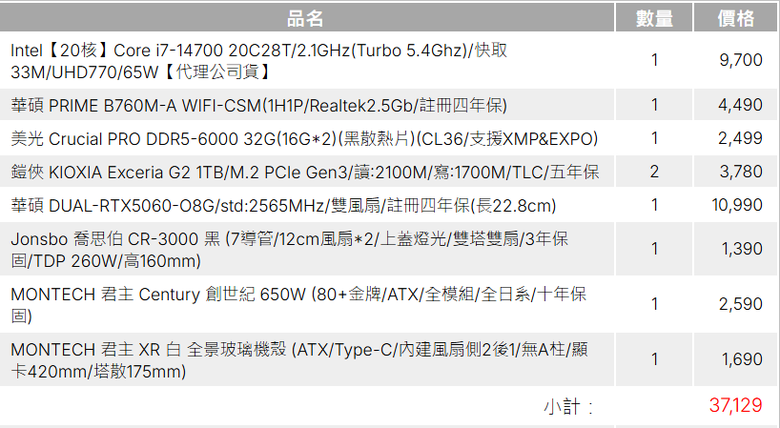Viewport: 780px width, 428px height.
Task: Click the 1,690 case price cell
Action: click(x=736, y=359)
